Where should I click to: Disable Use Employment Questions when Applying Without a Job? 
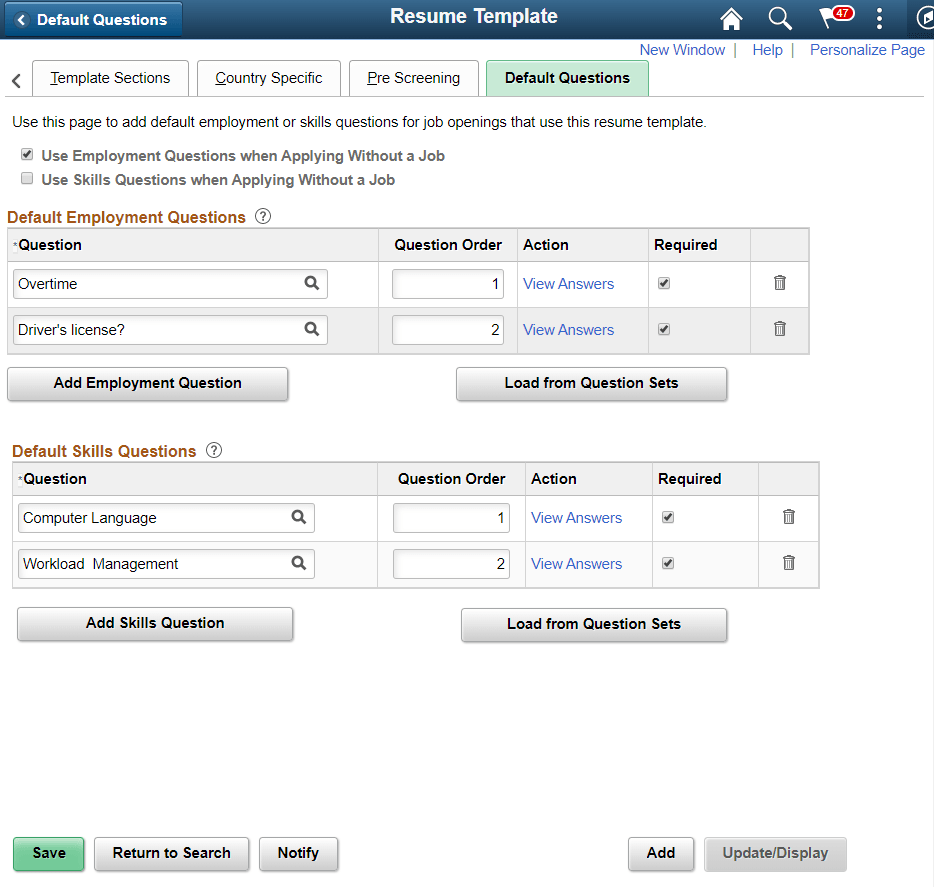pyautogui.click(x=27, y=154)
